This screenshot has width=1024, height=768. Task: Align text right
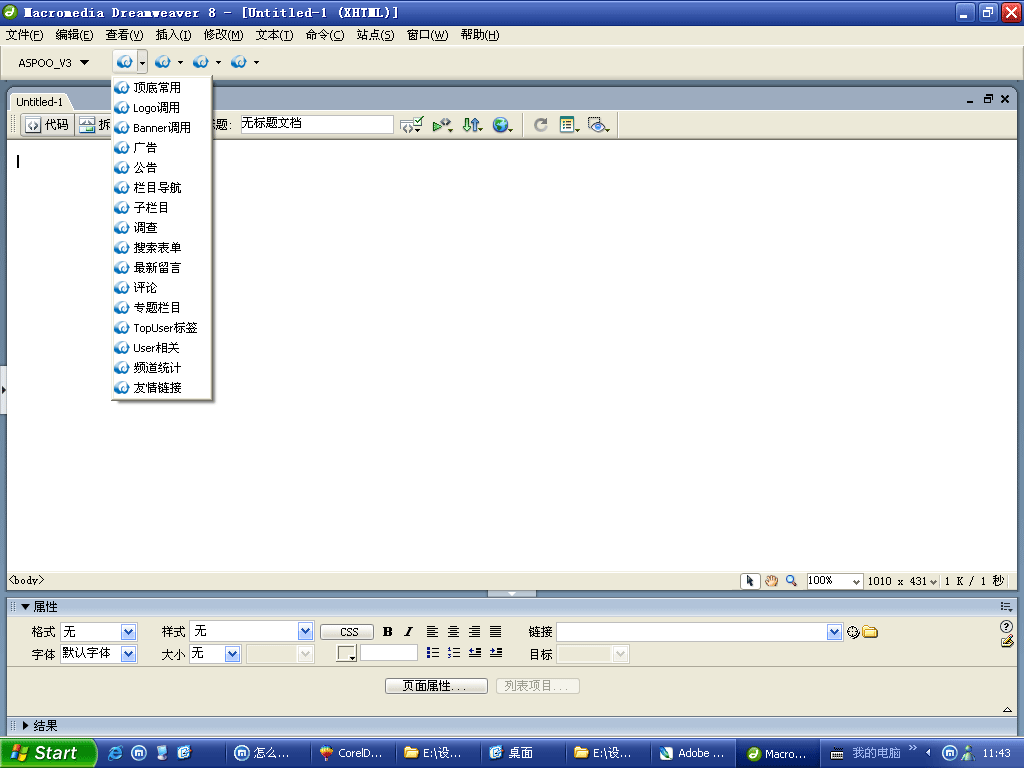coord(475,632)
